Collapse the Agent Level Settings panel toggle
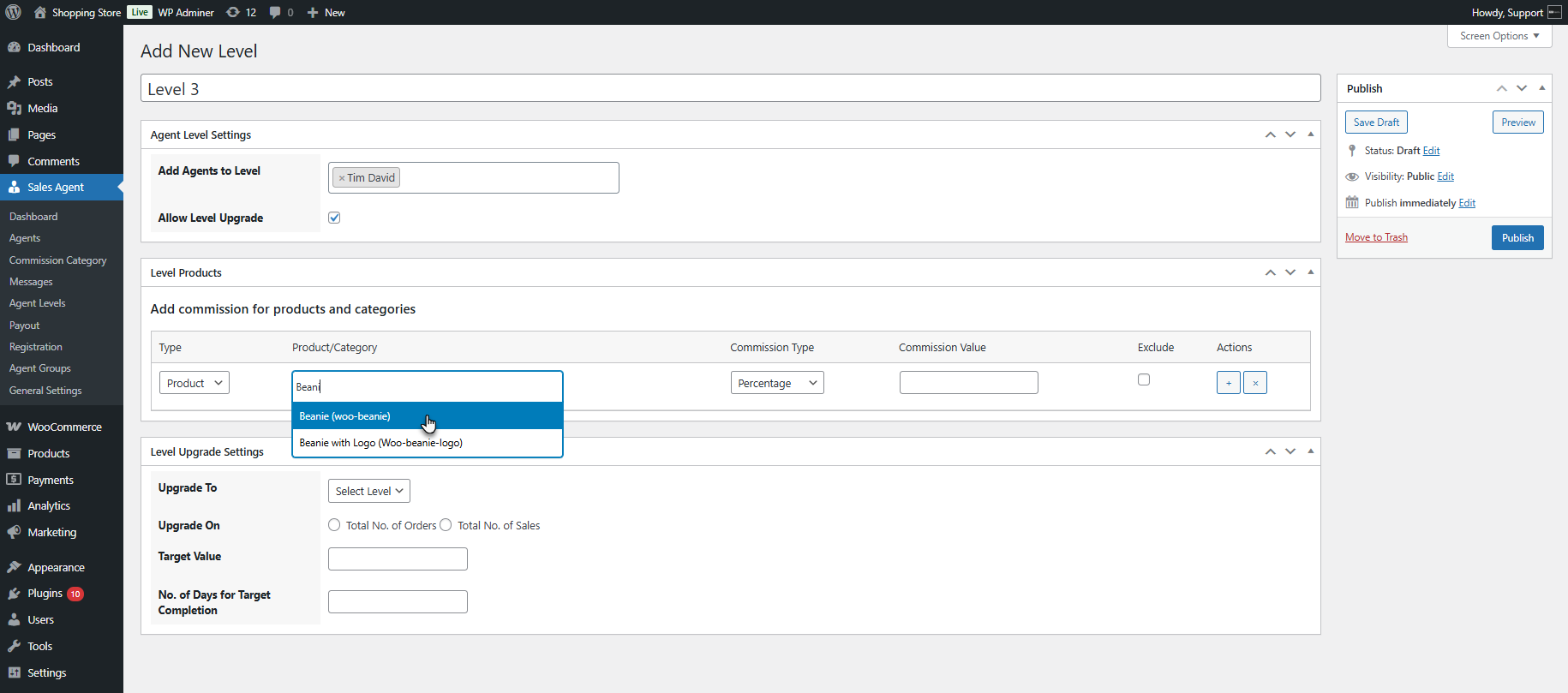Image resolution: width=1568 pixels, height=693 pixels. click(x=1311, y=134)
